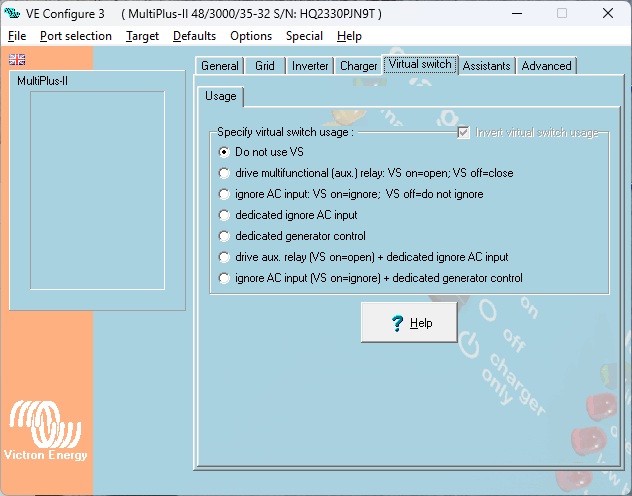
Task: Select drive aux. relay + dedicated ignore AC input
Action: coord(224,257)
